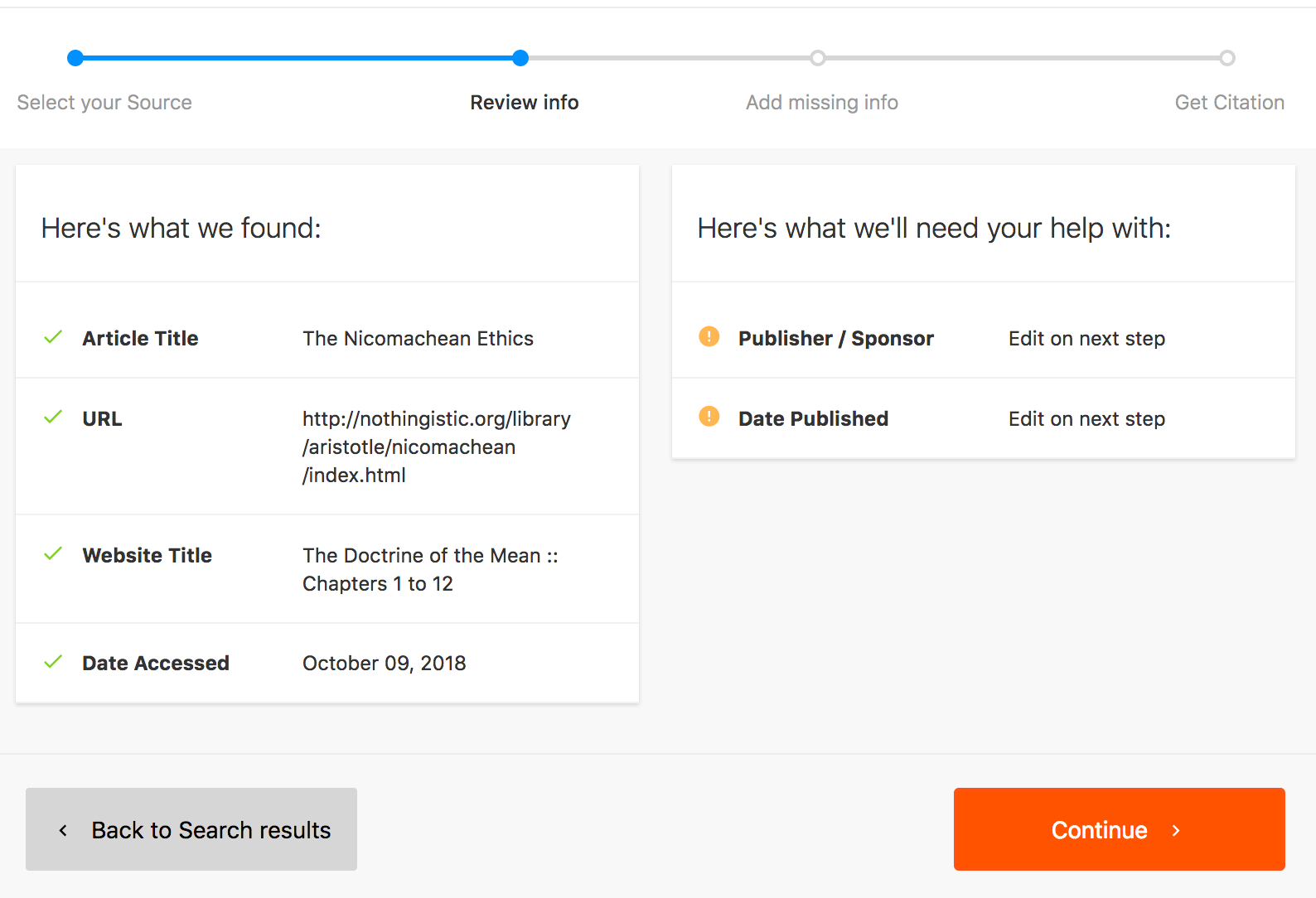
Task: Select the 'Select your Source' step label
Action: click(x=104, y=103)
